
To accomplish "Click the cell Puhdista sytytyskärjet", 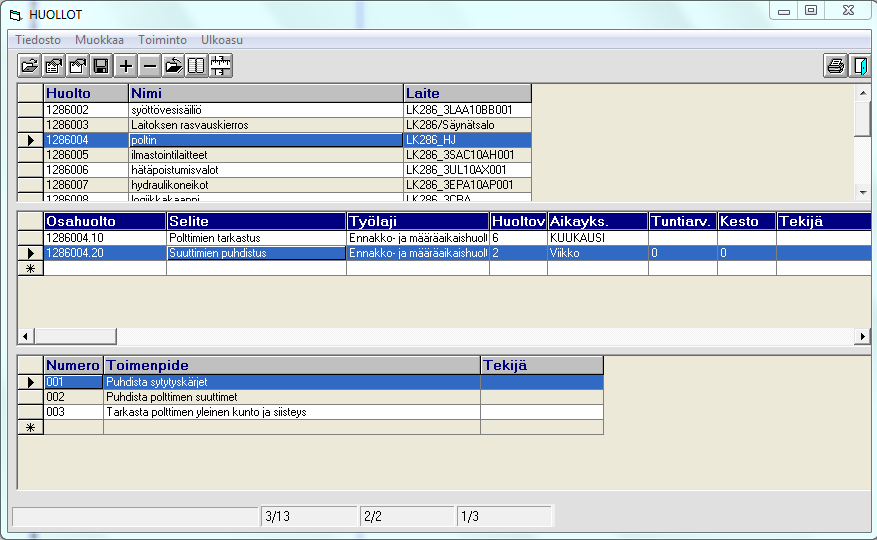I will (x=292, y=382).
